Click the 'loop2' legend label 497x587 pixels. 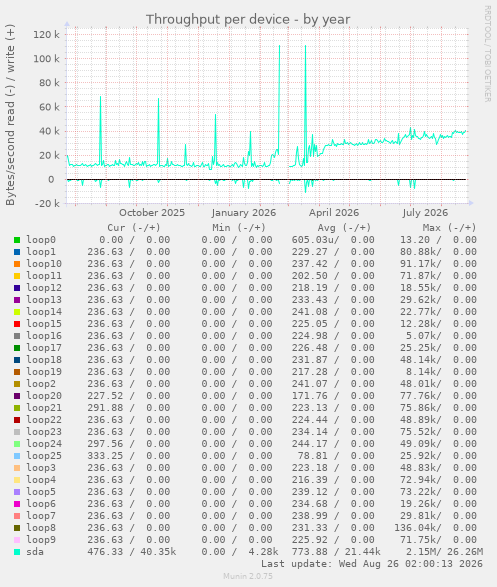tap(41, 384)
